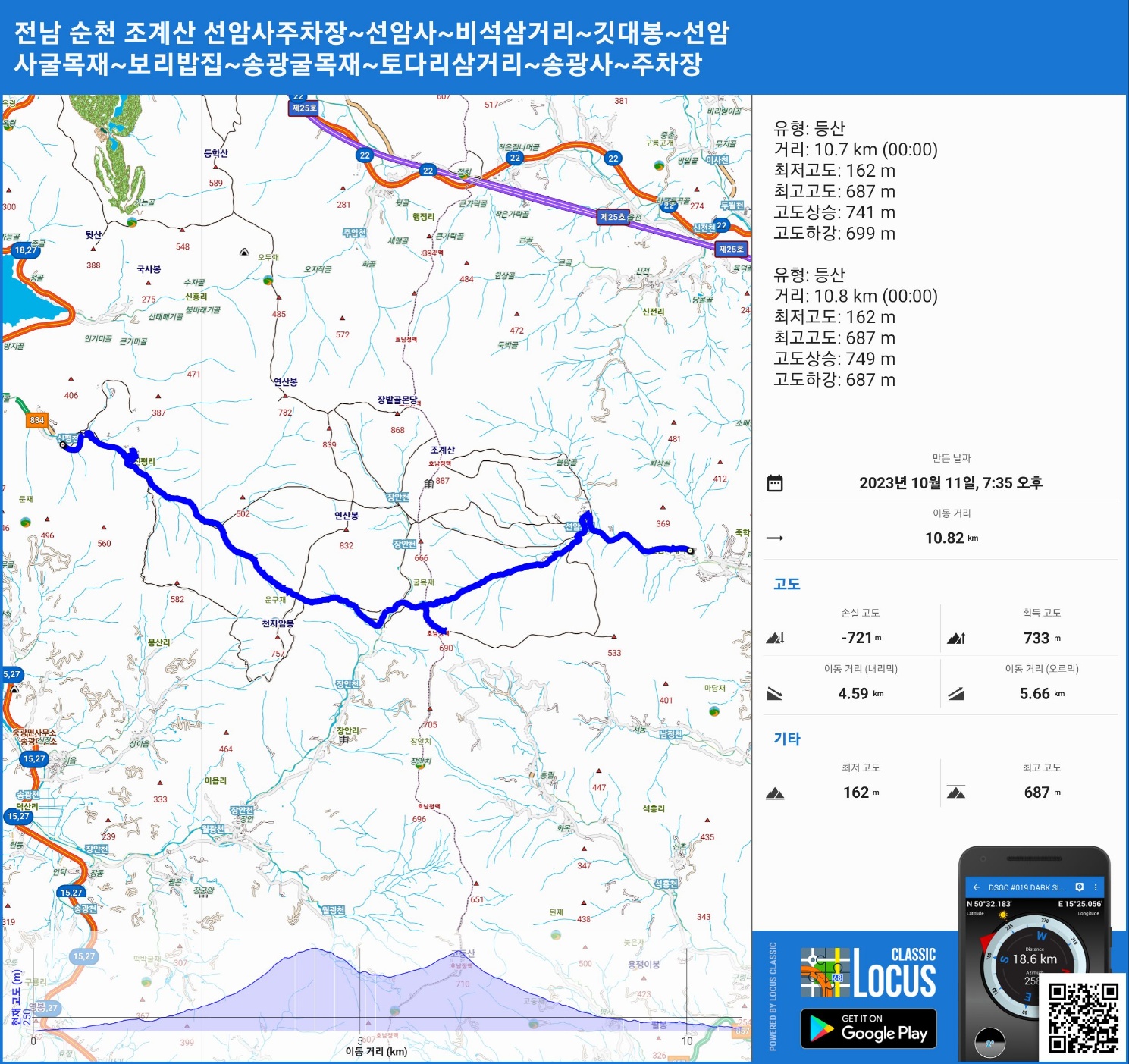1129x1064 pixels.
Task: Click the maximum altitude icon in the 기타 section
Action: (956, 793)
